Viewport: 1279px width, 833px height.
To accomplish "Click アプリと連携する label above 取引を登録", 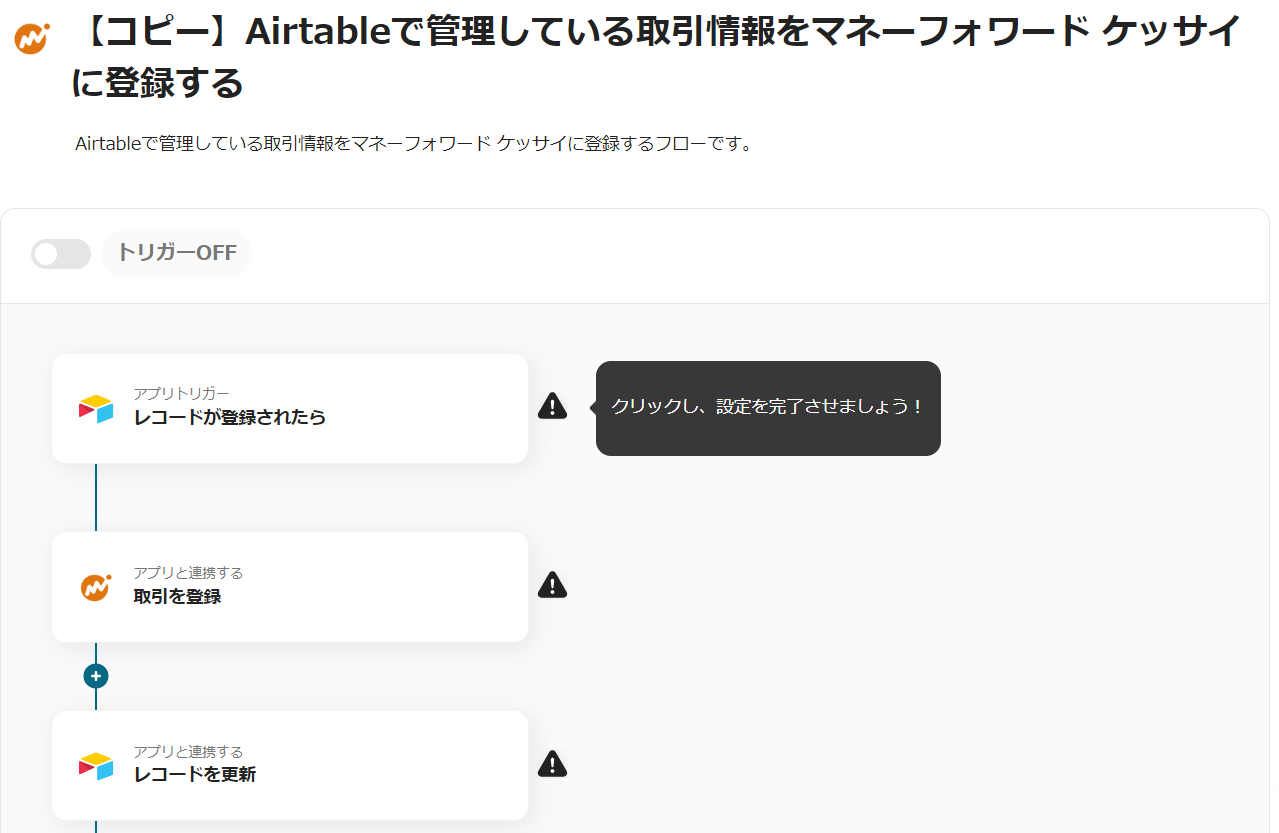I will (x=188, y=573).
